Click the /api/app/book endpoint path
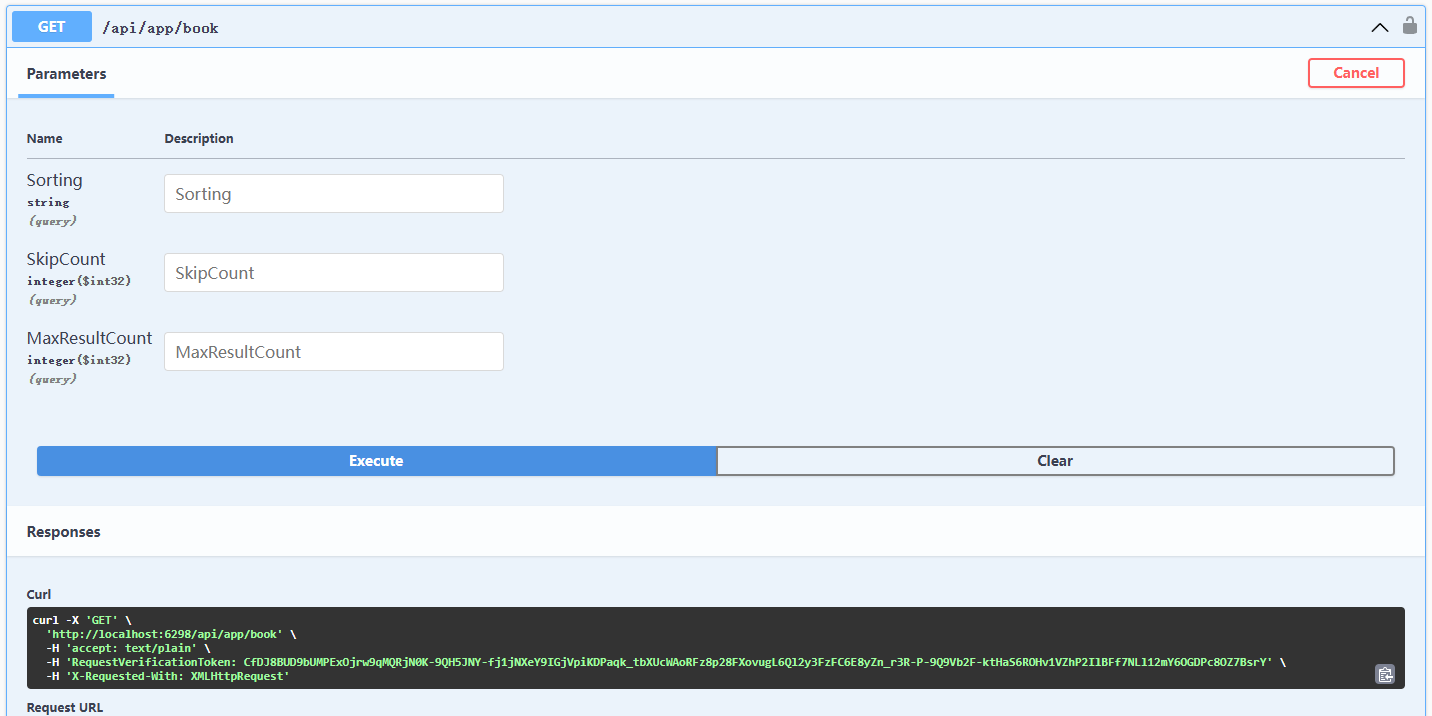This screenshot has width=1432, height=716. (160, 28)
